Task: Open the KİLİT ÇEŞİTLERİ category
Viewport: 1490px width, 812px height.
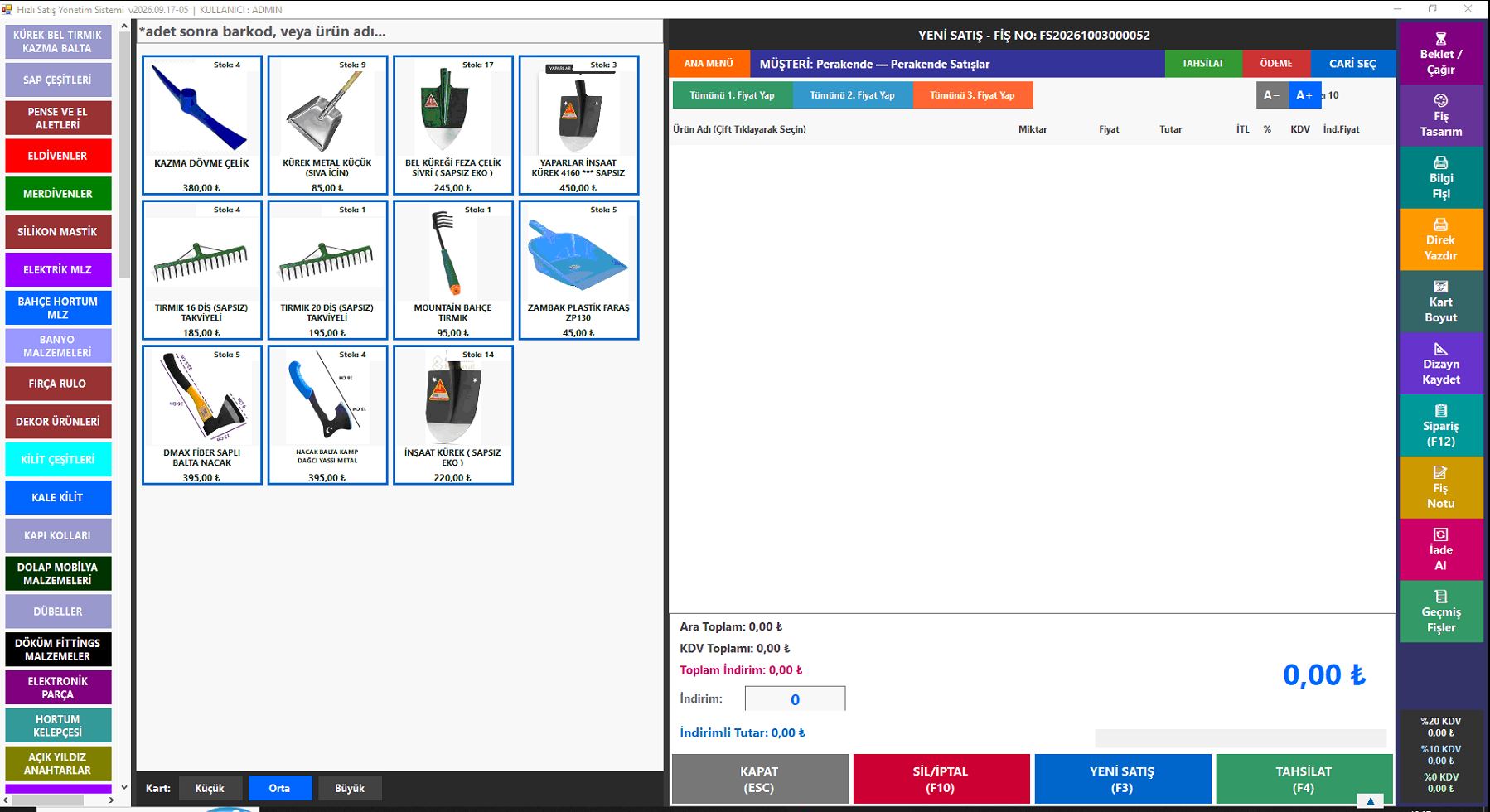Action: (x=58, y=459)
